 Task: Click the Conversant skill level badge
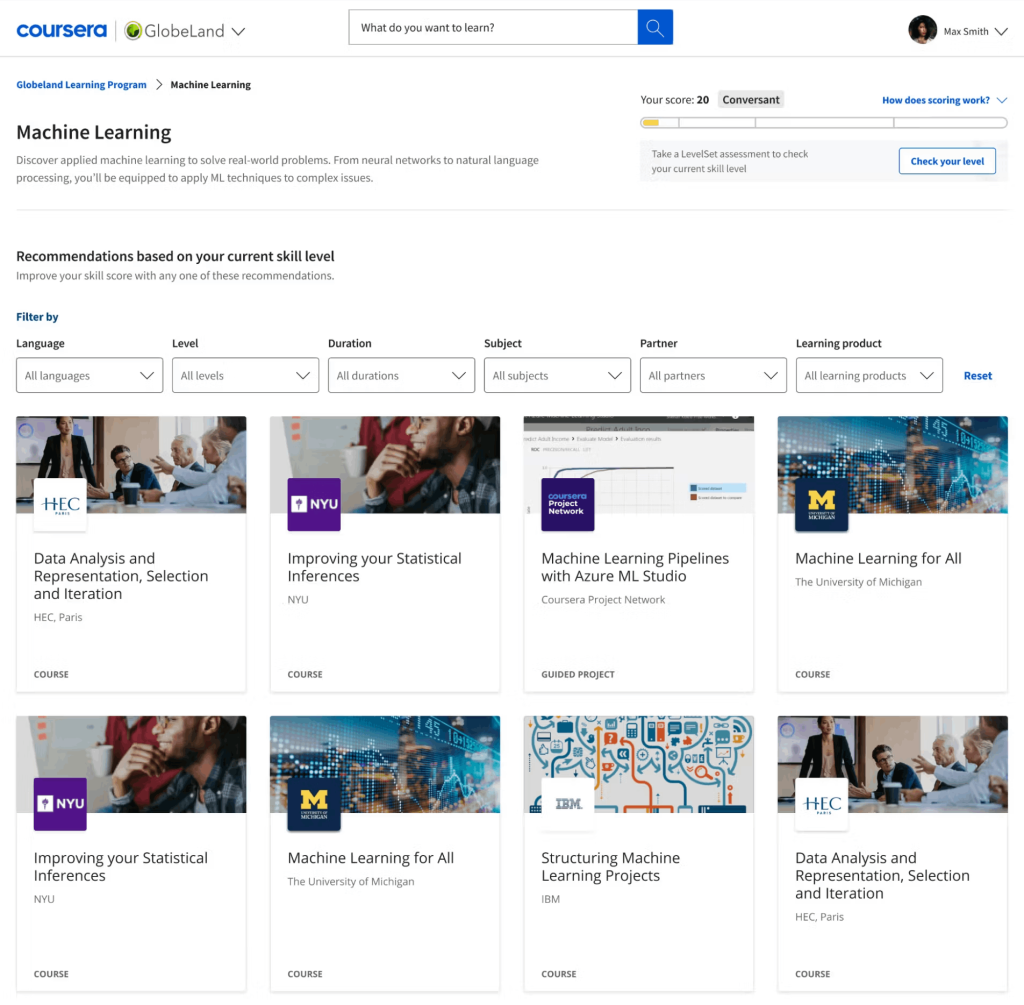pos(750,100)
